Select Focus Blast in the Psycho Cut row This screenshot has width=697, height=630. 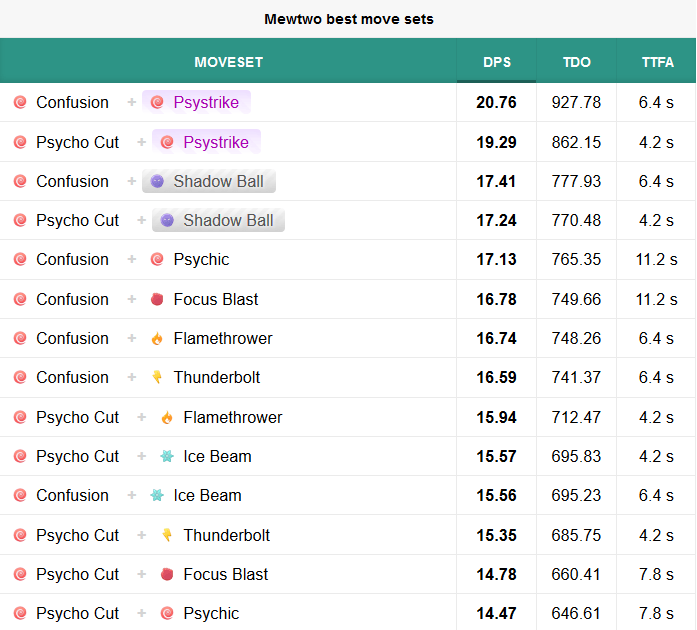[225, 574]
